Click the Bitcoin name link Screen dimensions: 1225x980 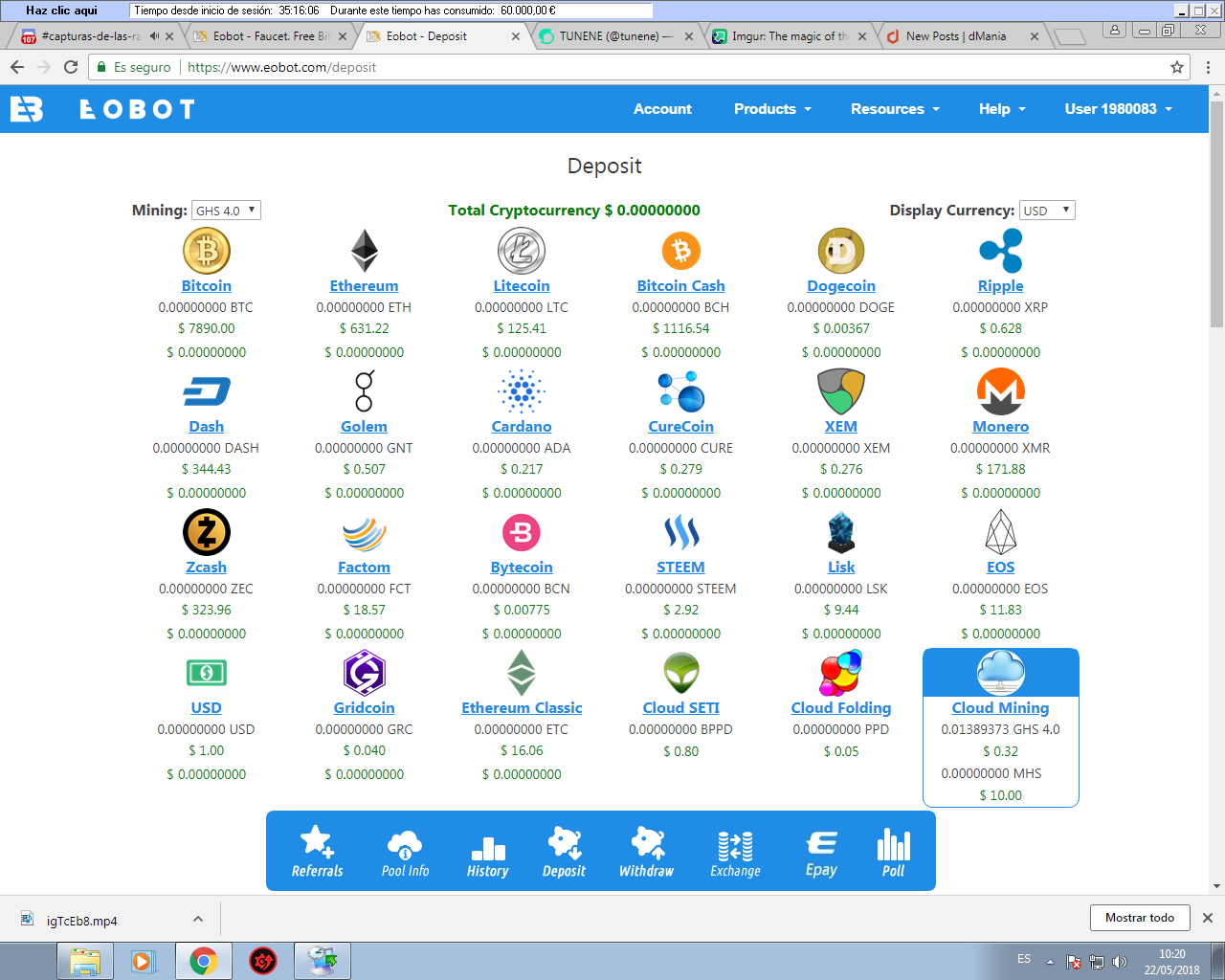point(207,286)
